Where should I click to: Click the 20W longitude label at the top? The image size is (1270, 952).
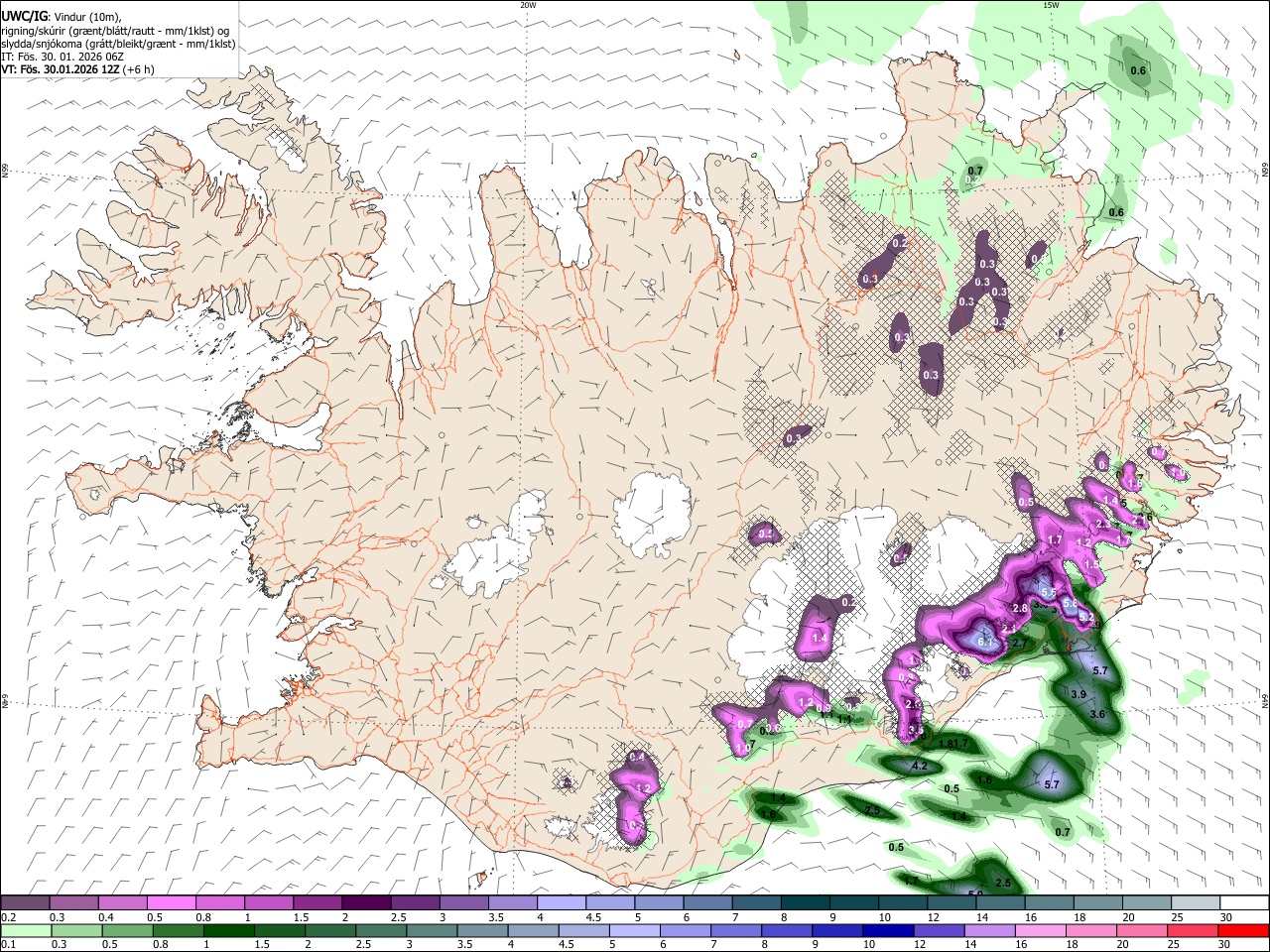point(529,5)
